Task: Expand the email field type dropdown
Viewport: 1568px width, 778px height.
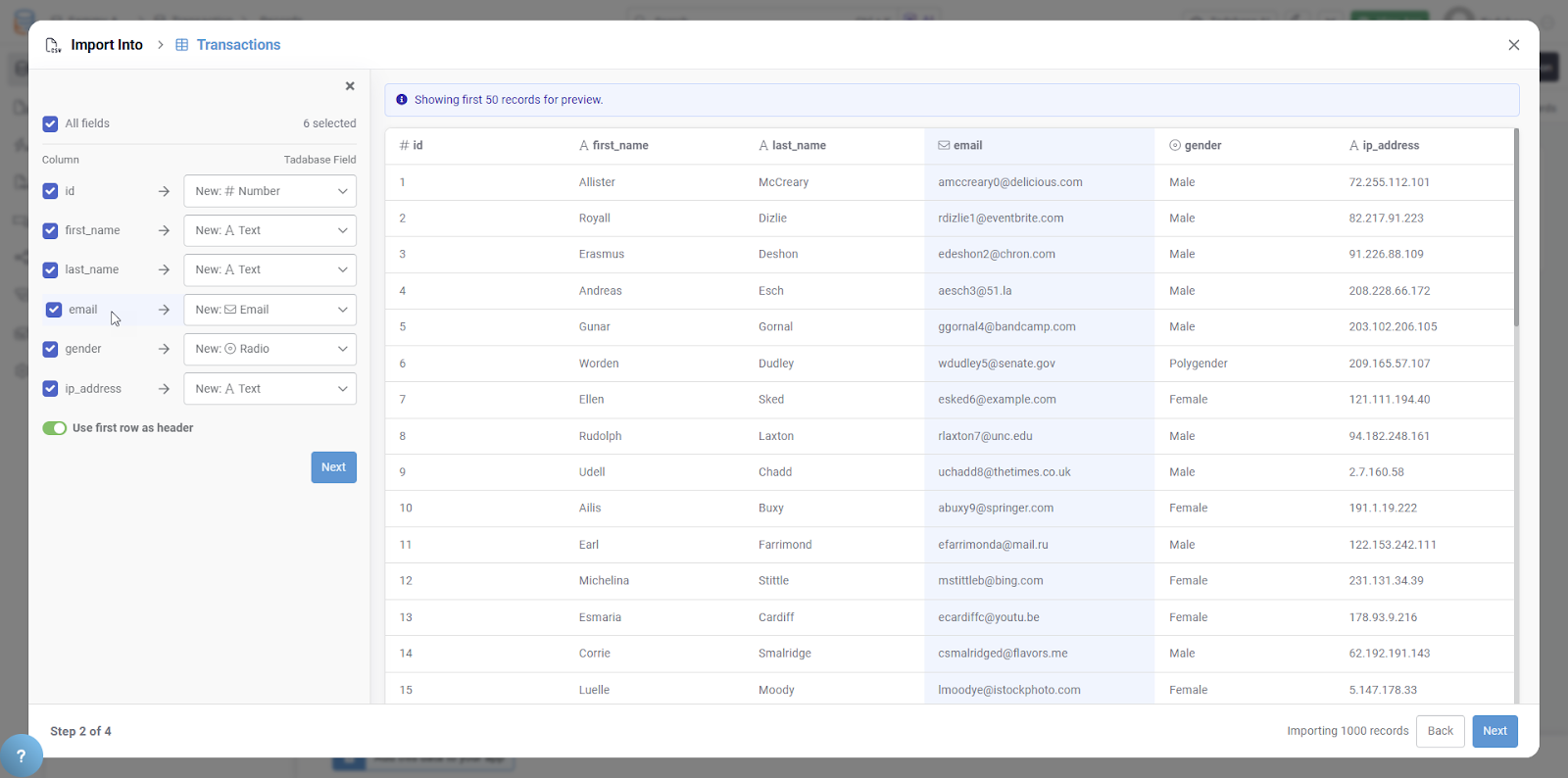Action: pos(269,310)
